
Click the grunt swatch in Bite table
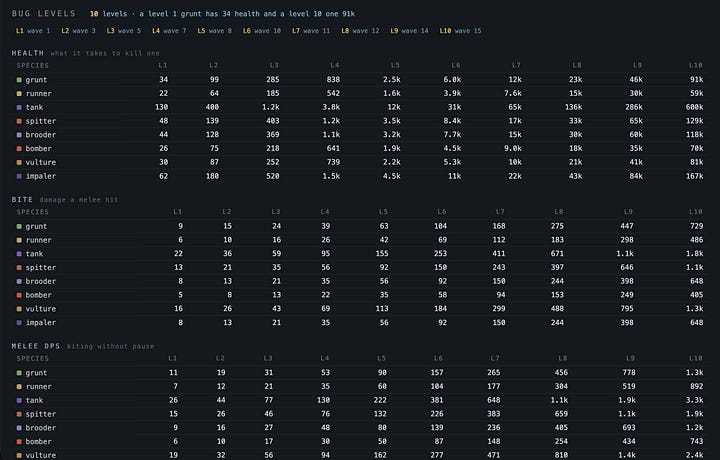coord(19,226)
